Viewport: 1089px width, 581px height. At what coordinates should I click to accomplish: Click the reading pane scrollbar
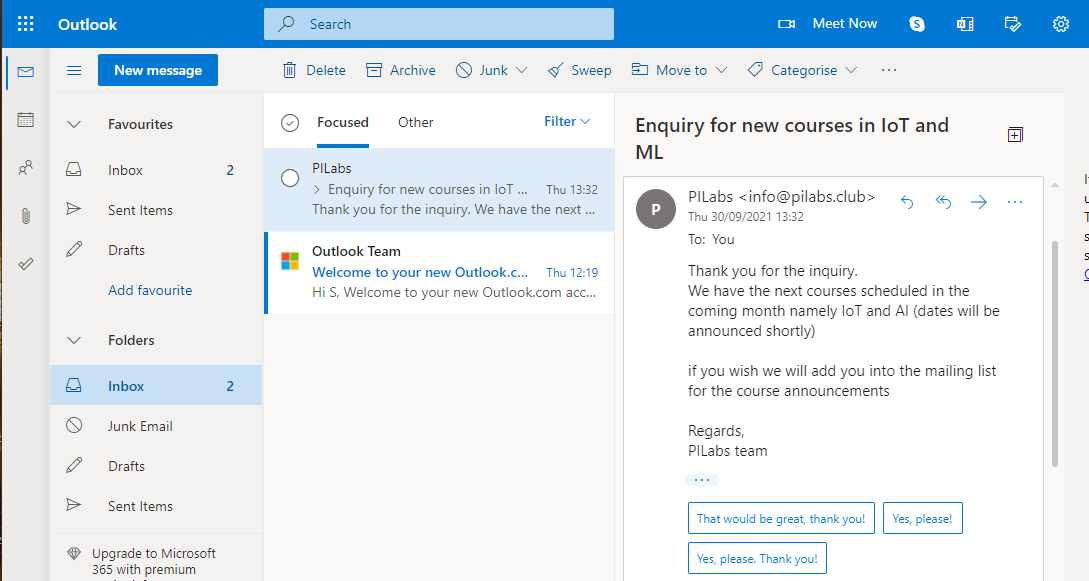1055,354
